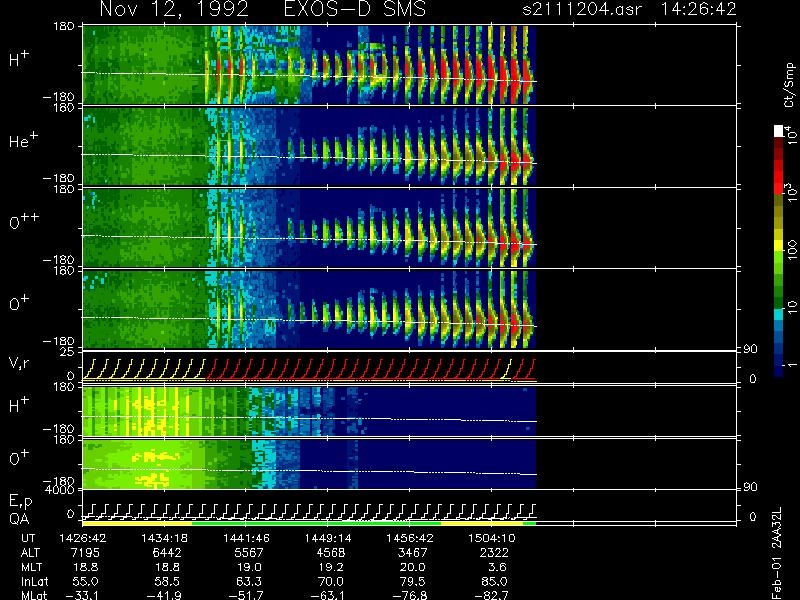Screen dimensions: 800x600
Task: Click the vertical '2AA32L' code at right edge
Action: (x=777, y=528)
